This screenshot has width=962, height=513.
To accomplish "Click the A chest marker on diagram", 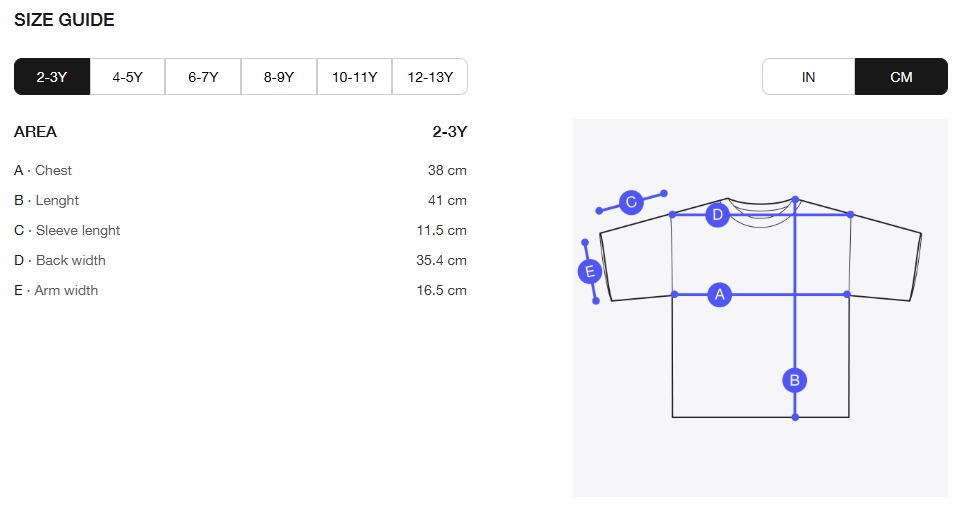I will (720, 295).
